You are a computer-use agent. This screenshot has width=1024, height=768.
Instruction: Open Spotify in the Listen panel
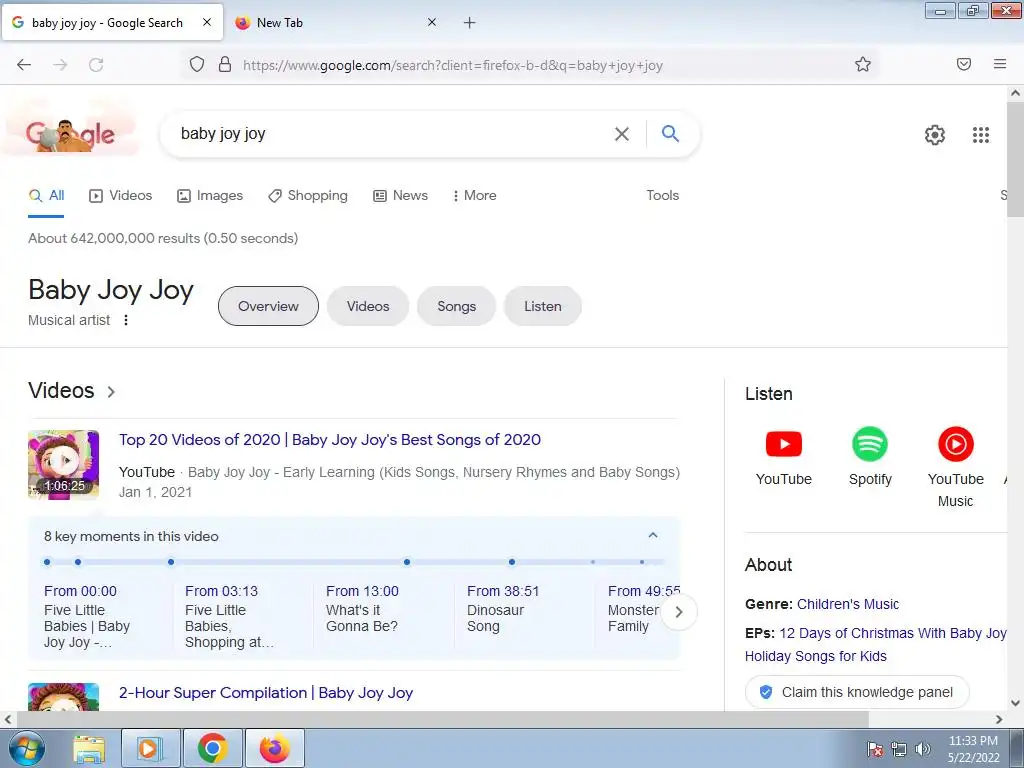pos(870,456)
